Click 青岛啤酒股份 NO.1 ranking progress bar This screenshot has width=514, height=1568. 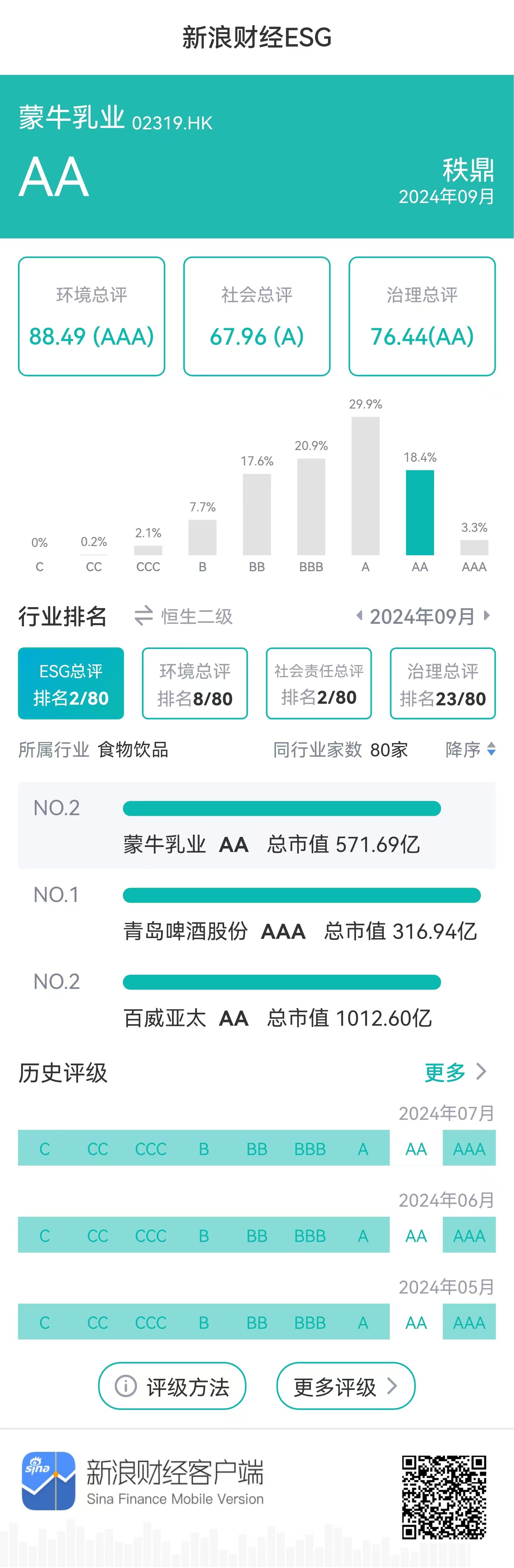[x=302, y=895]
